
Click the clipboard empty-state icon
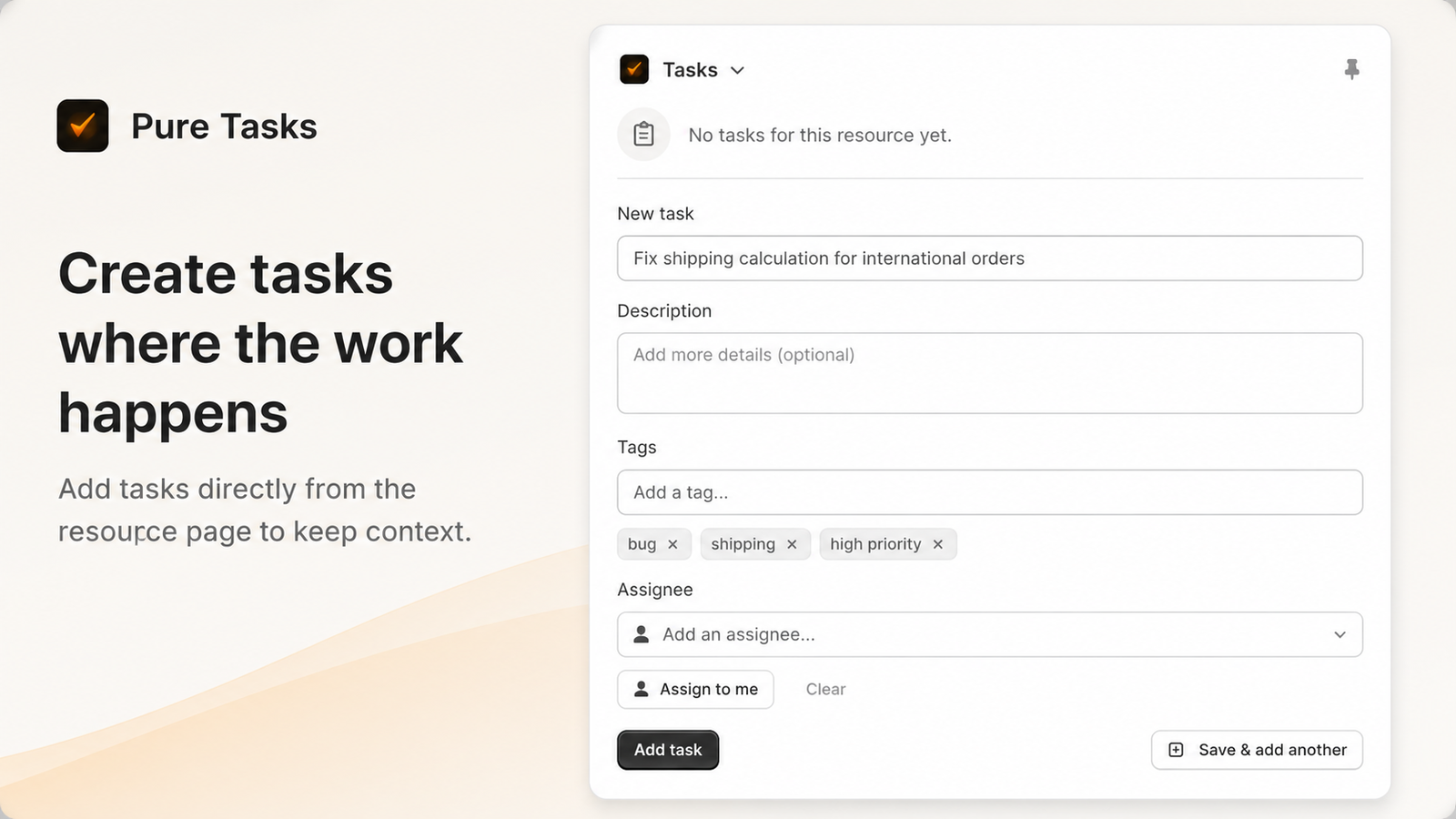click(x=643, y=135)
